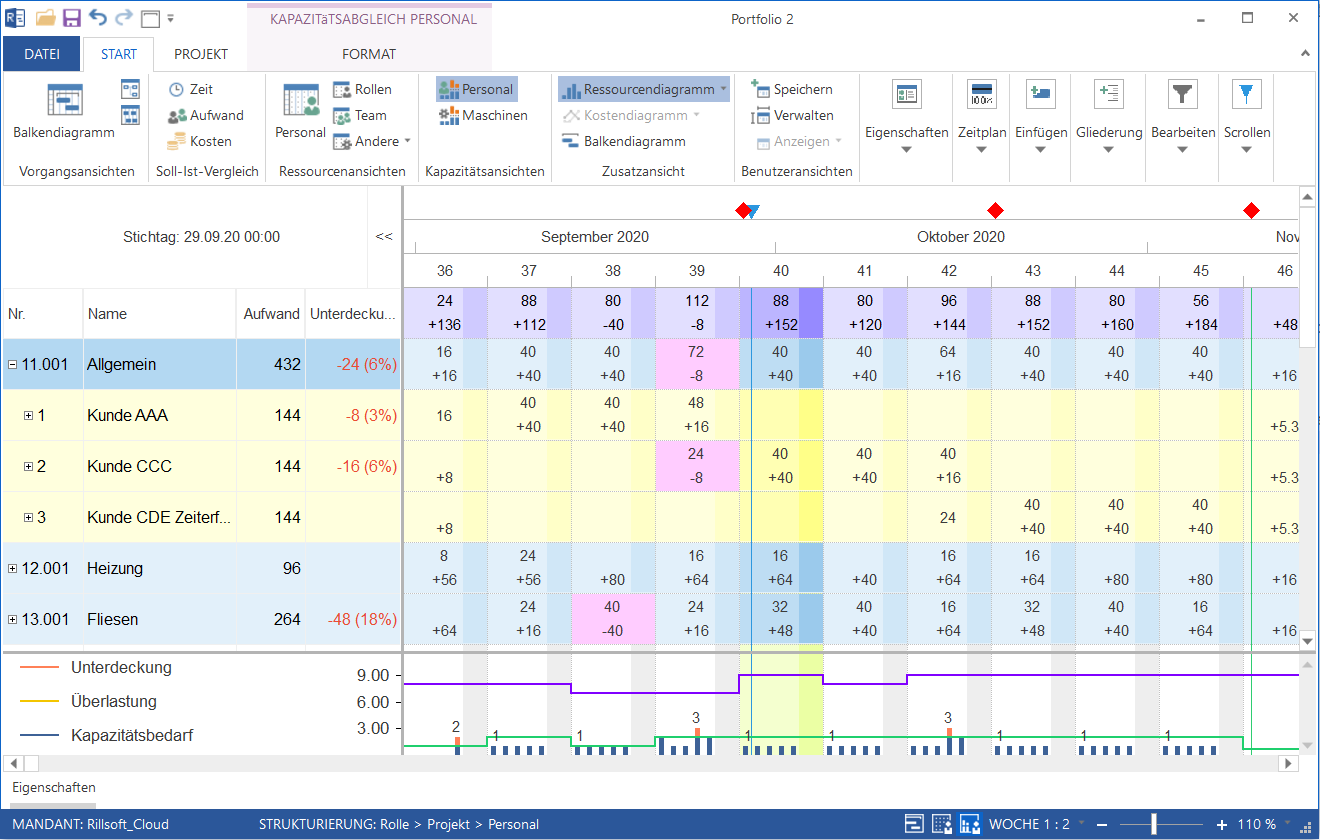Open the Rollen resource view
The height and width of the screenshot is (840, 1320).
pyautogui.click(x=341, y=89)
